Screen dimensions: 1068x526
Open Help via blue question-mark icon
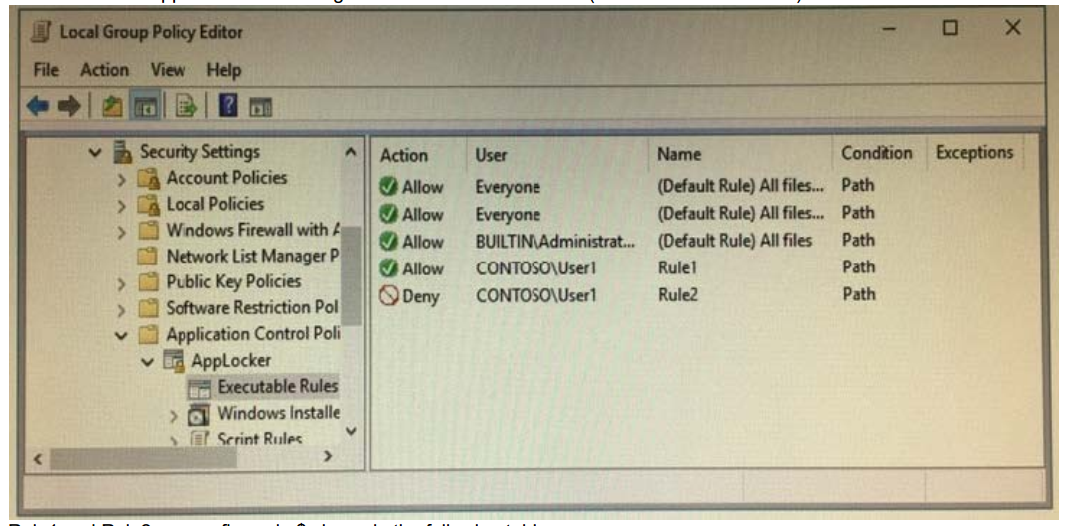(x=229, y=106)
